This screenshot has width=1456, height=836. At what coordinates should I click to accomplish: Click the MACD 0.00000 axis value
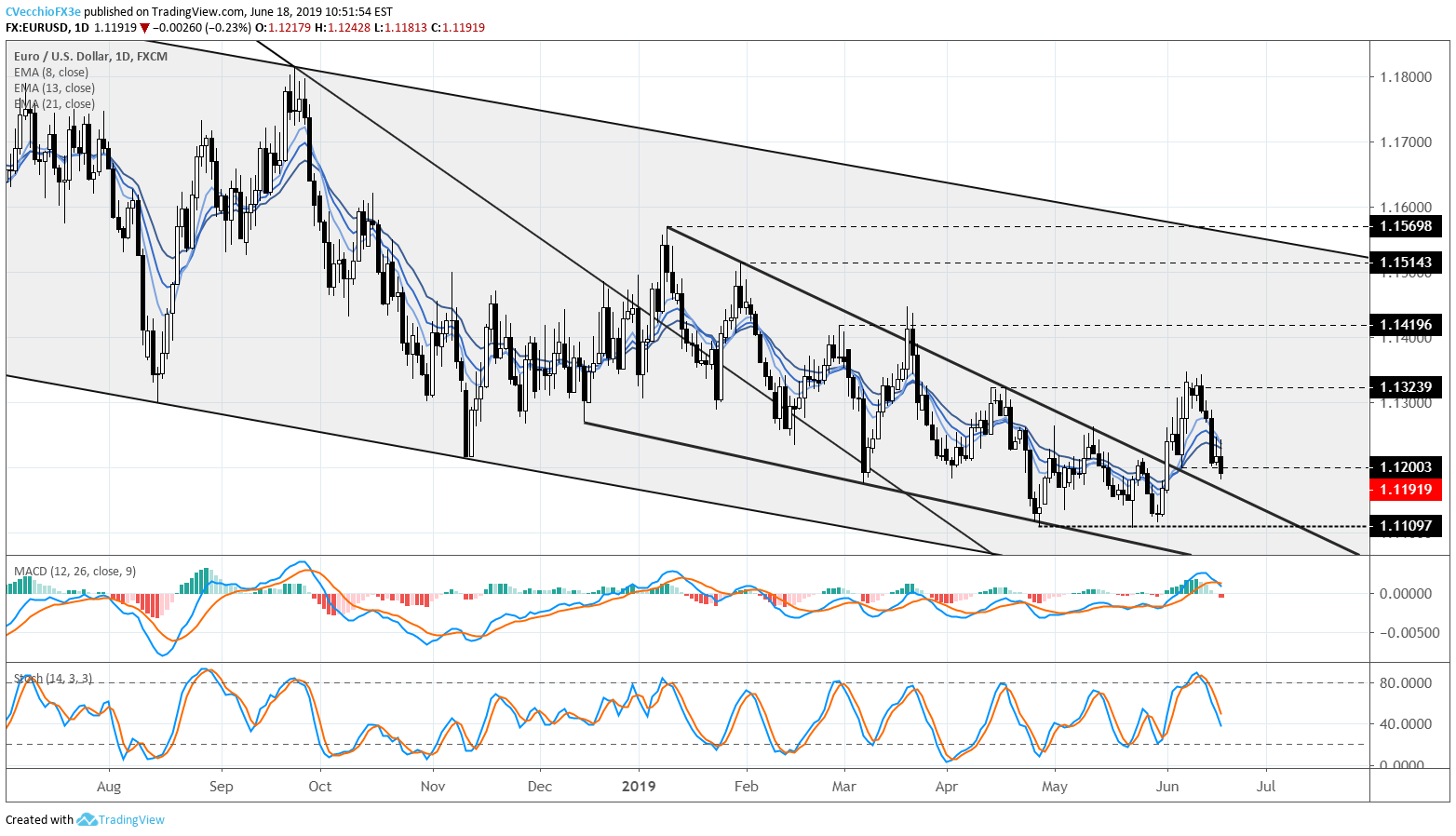[1406, 593]
